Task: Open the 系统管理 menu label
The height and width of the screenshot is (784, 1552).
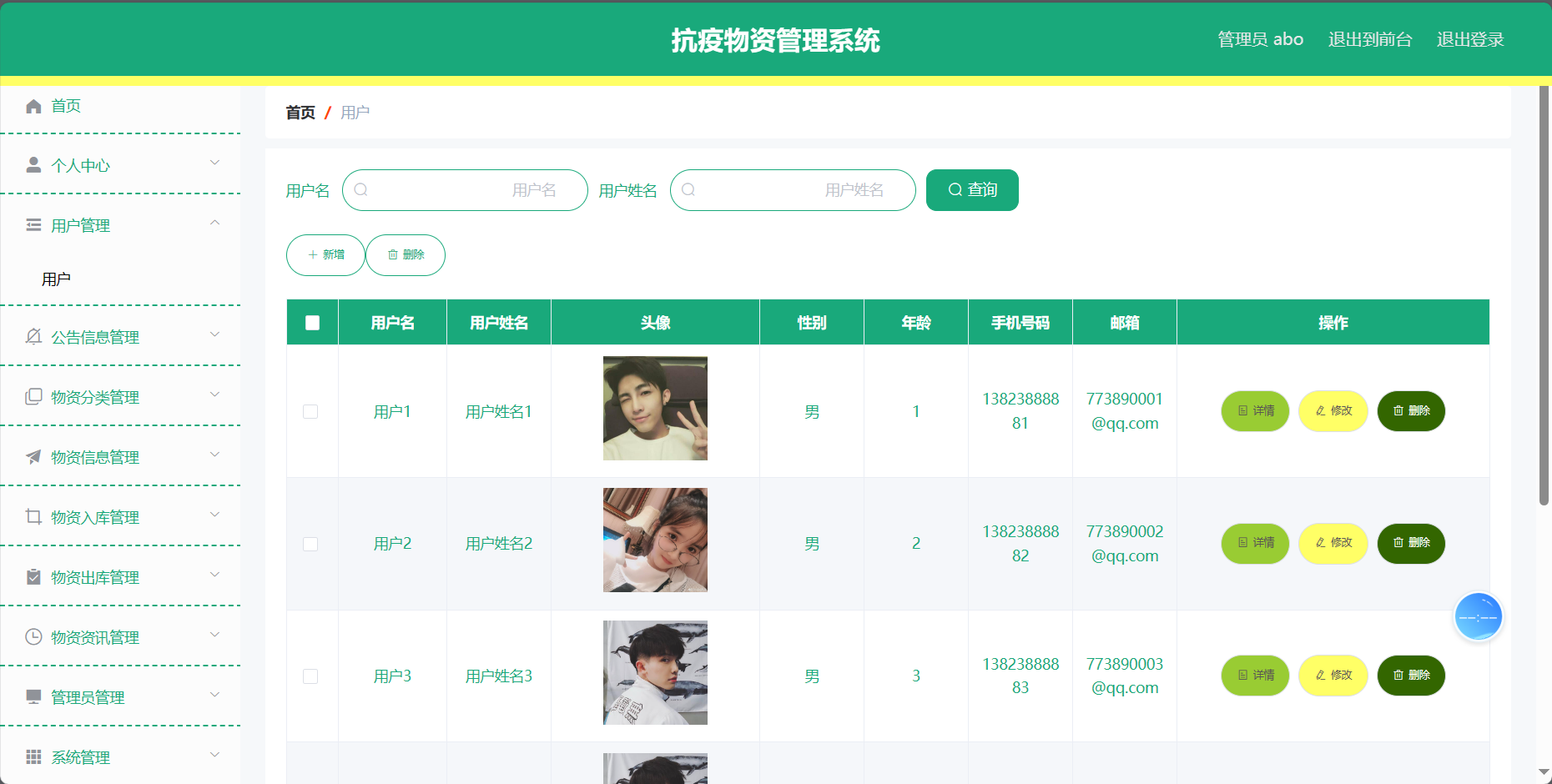Action: [x=81, y=757]
